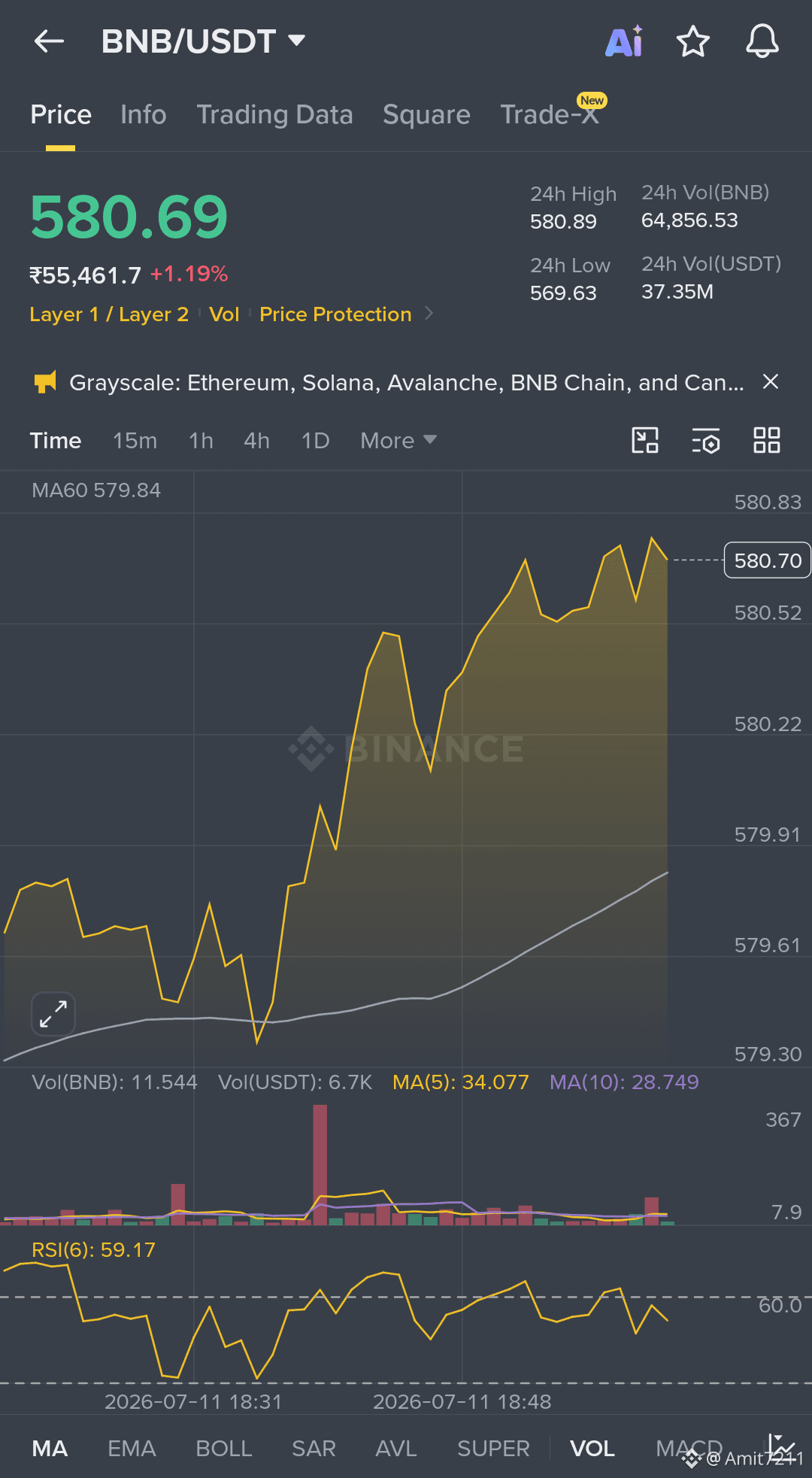Screen dimensions: 812x1478
Task: Tap the MA(5): 34.077 volume label
Action: coord(461,1082)
